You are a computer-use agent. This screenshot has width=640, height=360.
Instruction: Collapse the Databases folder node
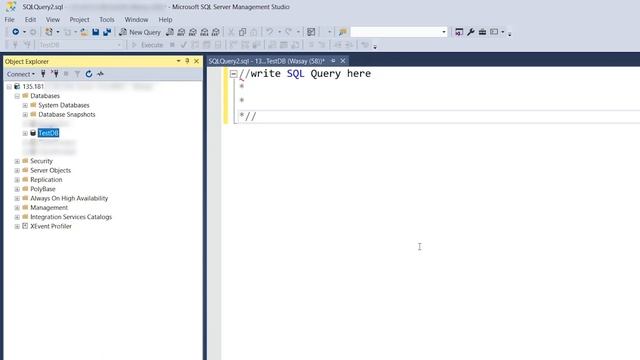point(17,96)
